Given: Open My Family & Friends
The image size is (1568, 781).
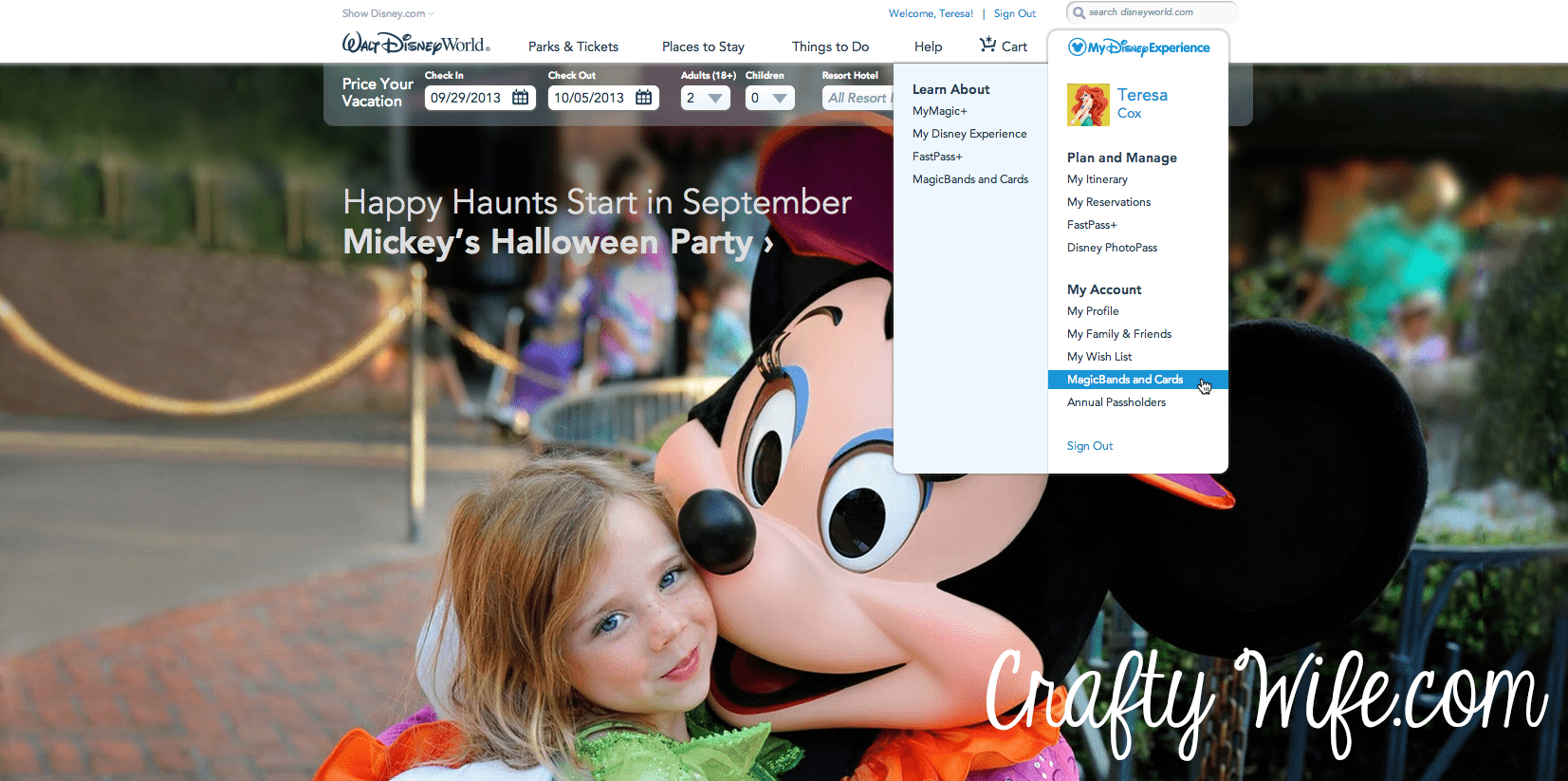Looking at the screenshot, I should tap(1119, 334).
